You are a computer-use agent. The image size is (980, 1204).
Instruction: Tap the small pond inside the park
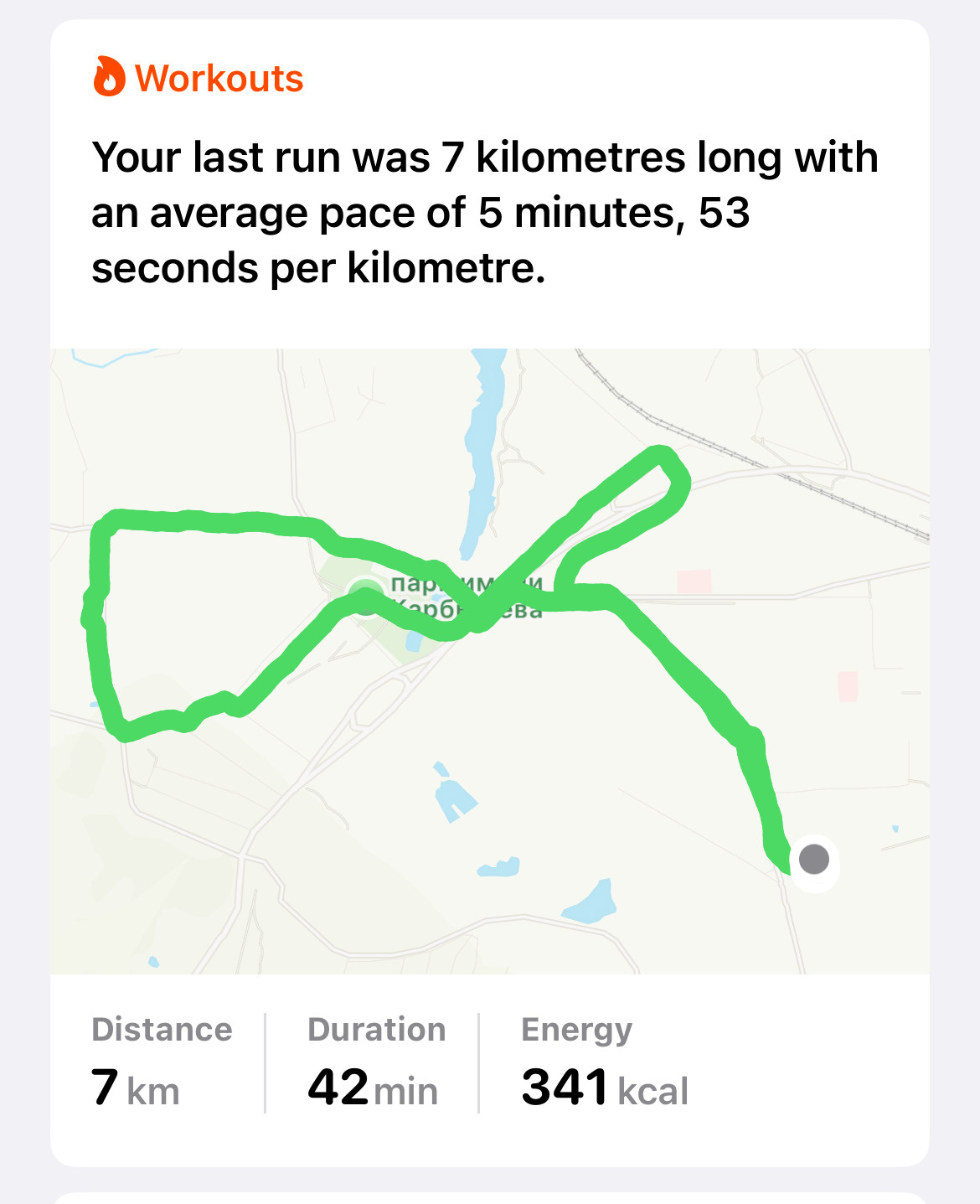pos(413,643)
